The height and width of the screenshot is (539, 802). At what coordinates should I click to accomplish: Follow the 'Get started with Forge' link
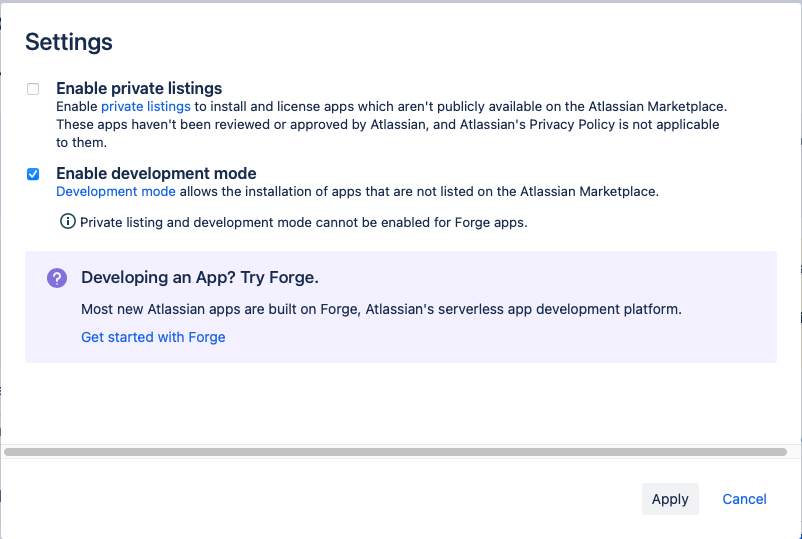click(153, 337)
